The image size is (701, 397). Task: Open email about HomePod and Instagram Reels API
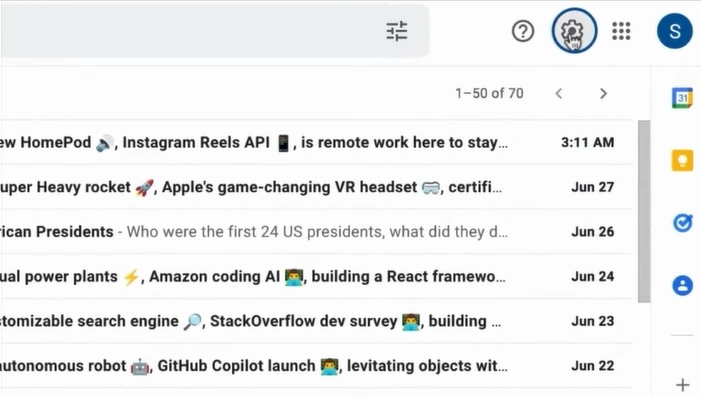317,142
